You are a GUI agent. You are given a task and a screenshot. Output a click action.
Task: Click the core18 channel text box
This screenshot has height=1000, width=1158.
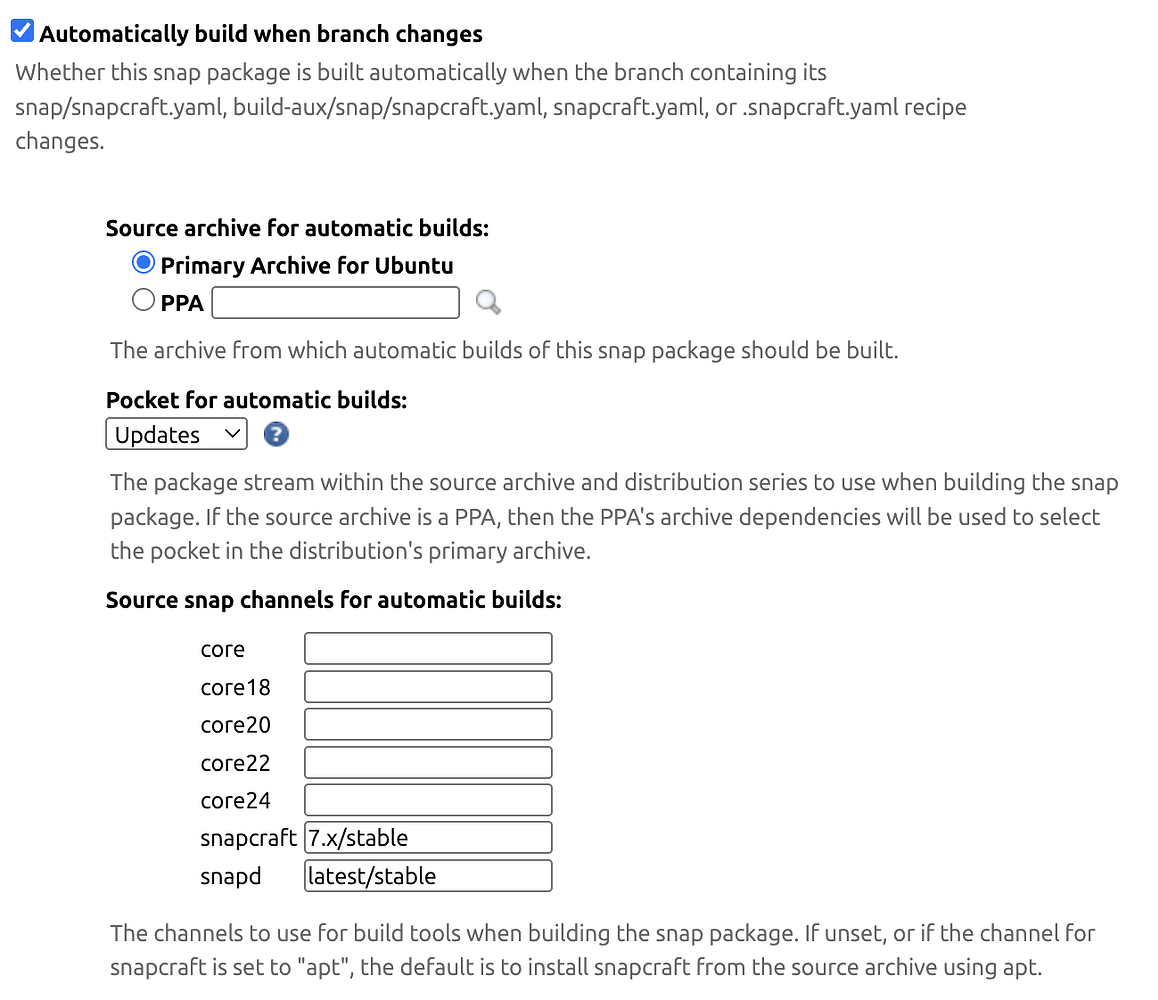pyautogui.click(x=428, y=686)
